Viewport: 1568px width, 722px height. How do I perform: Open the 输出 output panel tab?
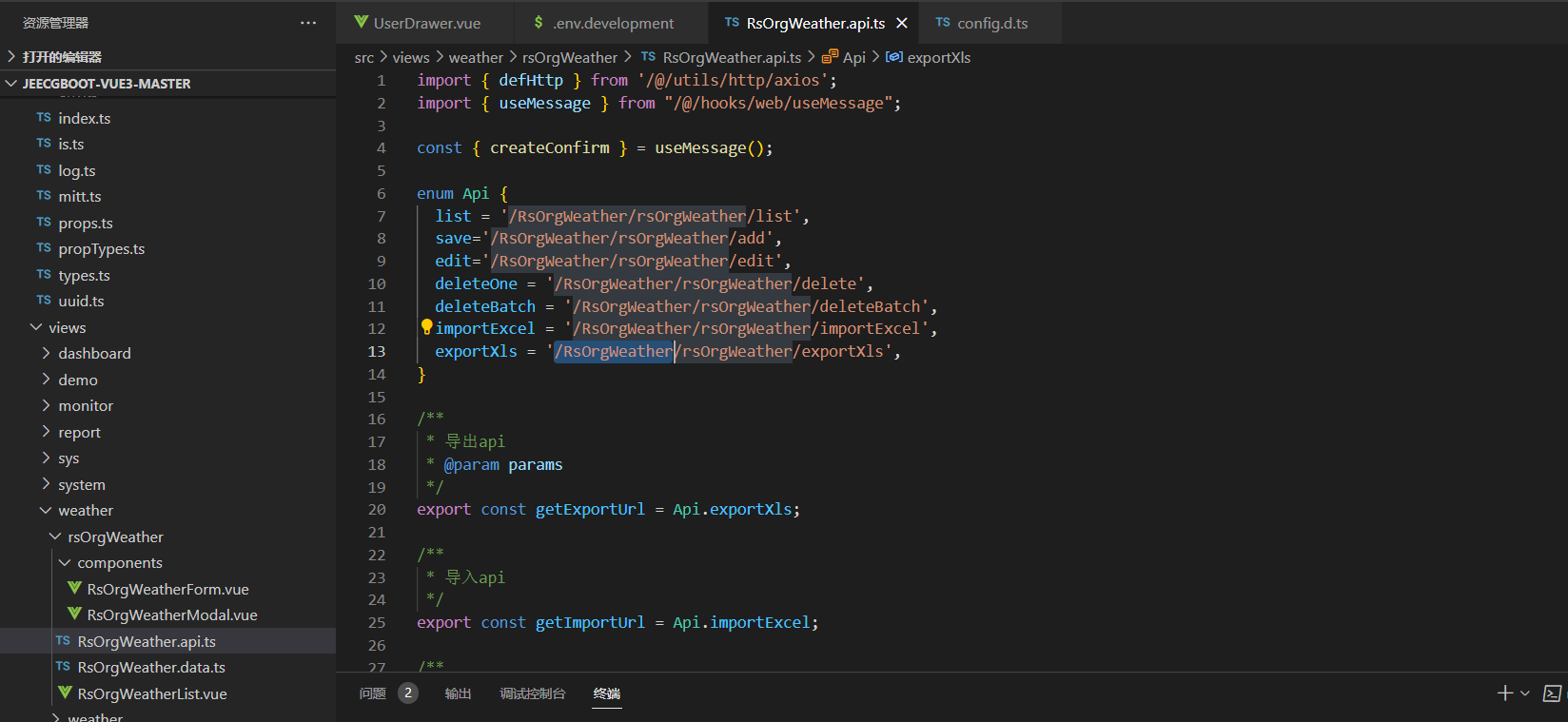tap(458, 693)
